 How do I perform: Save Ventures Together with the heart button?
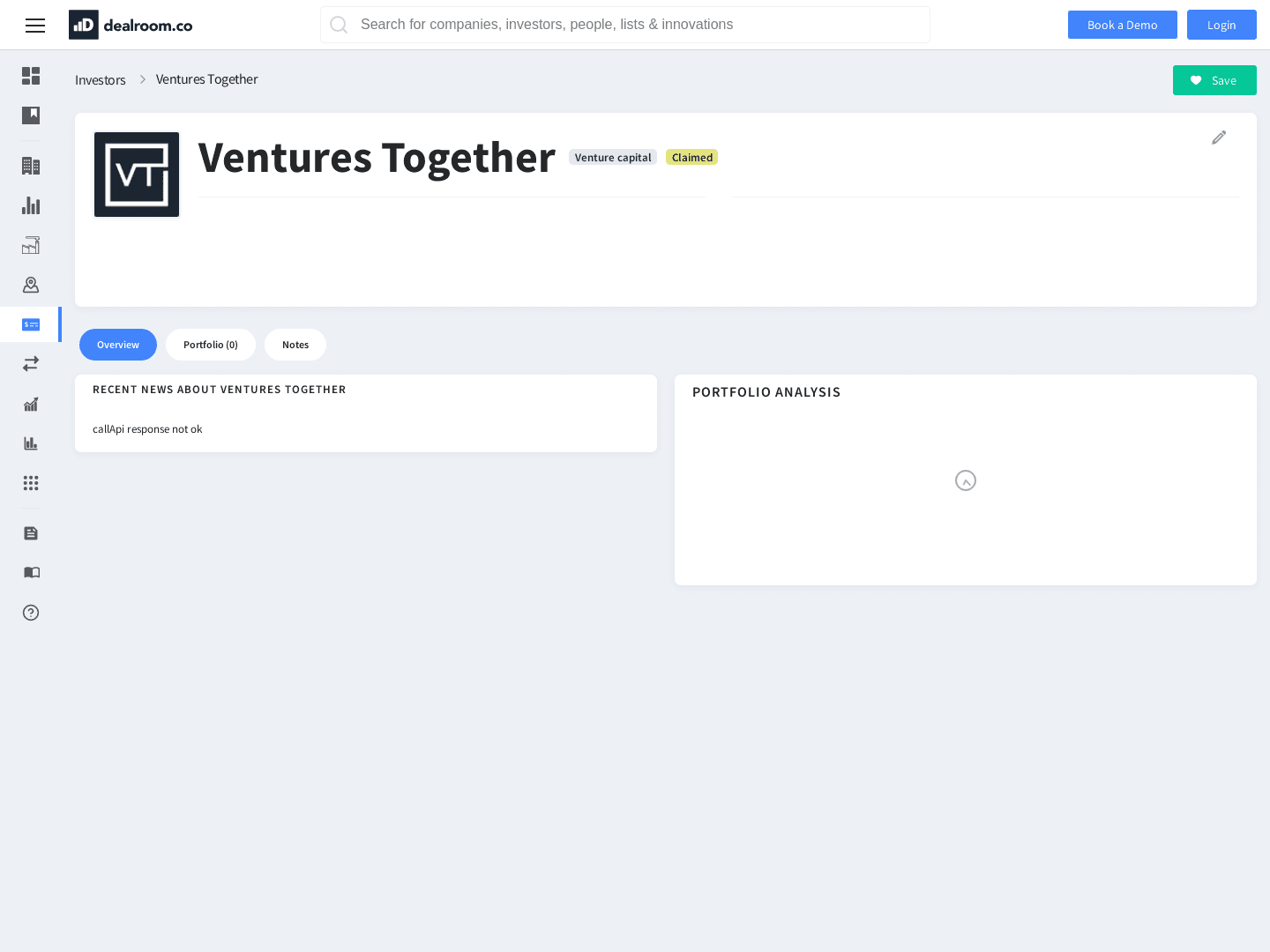coord(1214,80)
